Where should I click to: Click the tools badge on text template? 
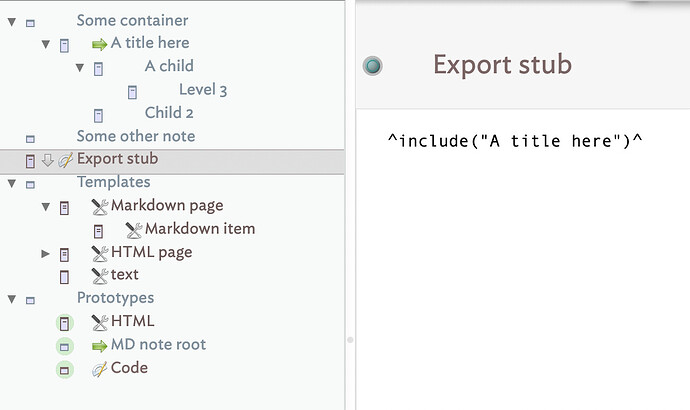(100, 276)
